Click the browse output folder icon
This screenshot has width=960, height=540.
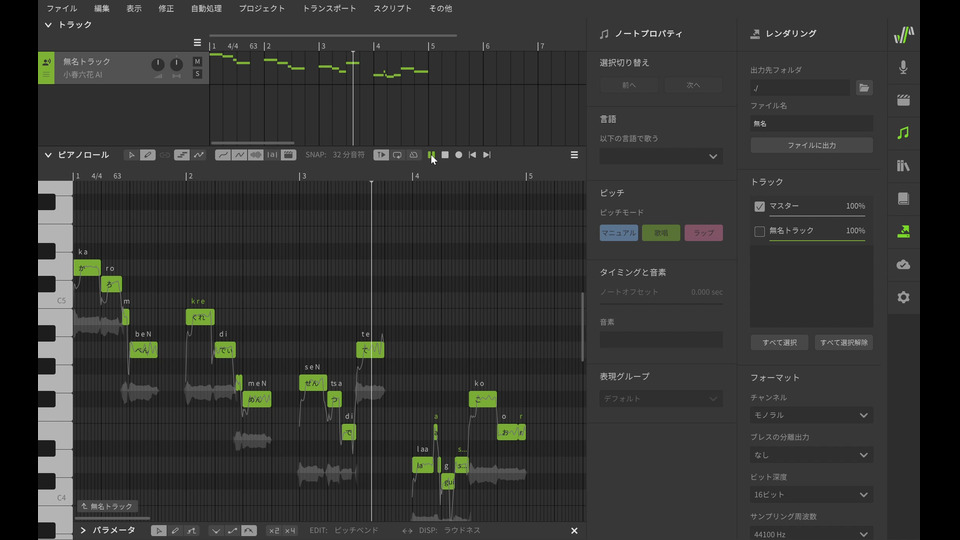click(x=864, y=88)
